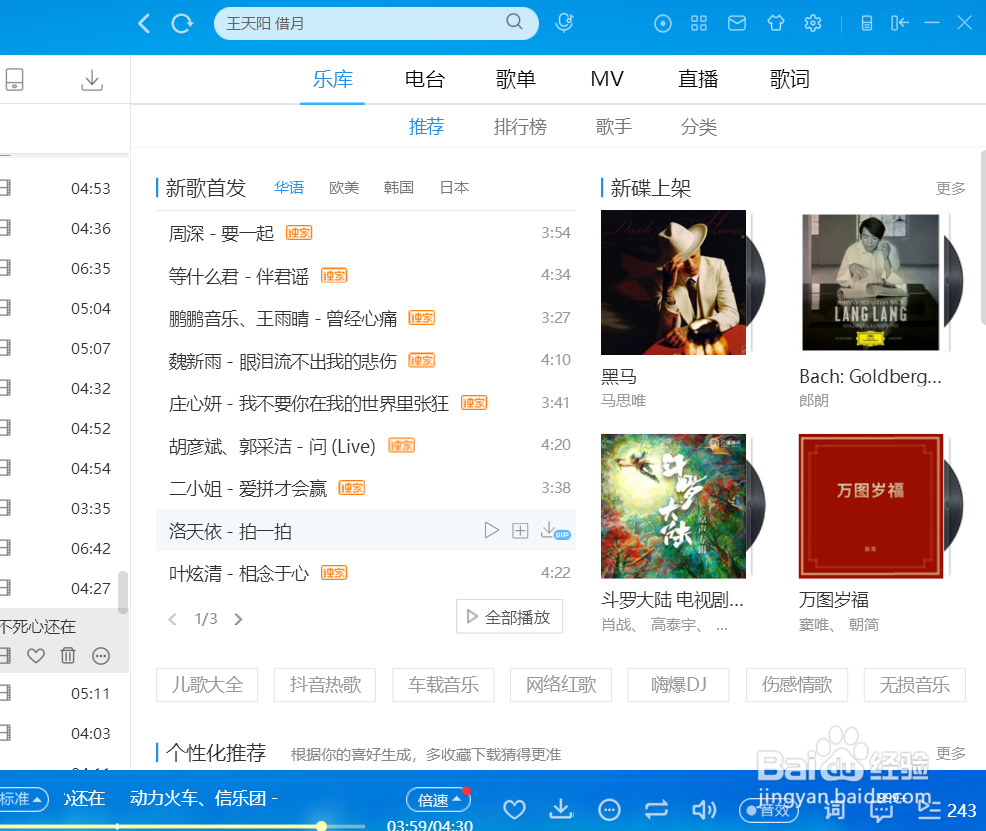Seek using the playback progress slider handle
986x831 pixels.
coord(321,825)
